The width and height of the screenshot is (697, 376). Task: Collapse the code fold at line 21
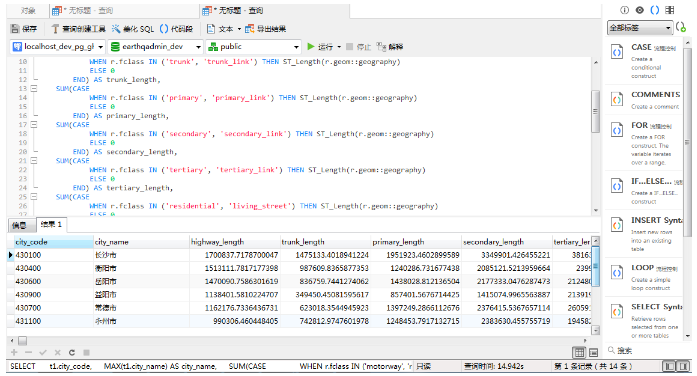34,160
